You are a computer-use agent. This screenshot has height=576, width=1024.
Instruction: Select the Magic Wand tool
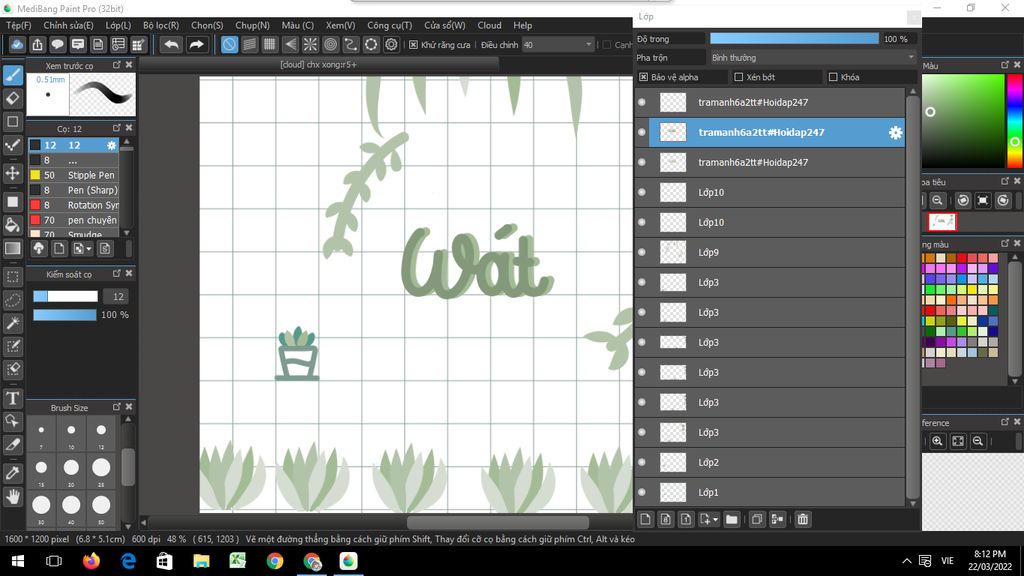click(12, 323)
